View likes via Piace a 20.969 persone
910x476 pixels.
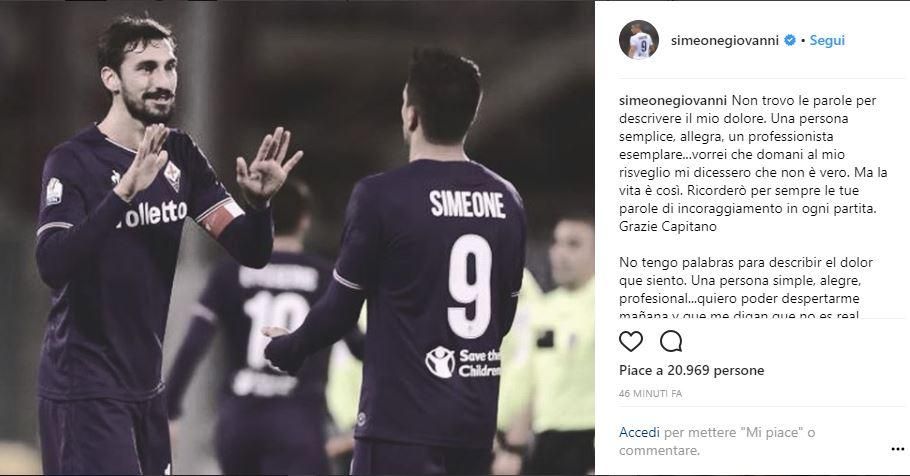(x=691, y=370)
